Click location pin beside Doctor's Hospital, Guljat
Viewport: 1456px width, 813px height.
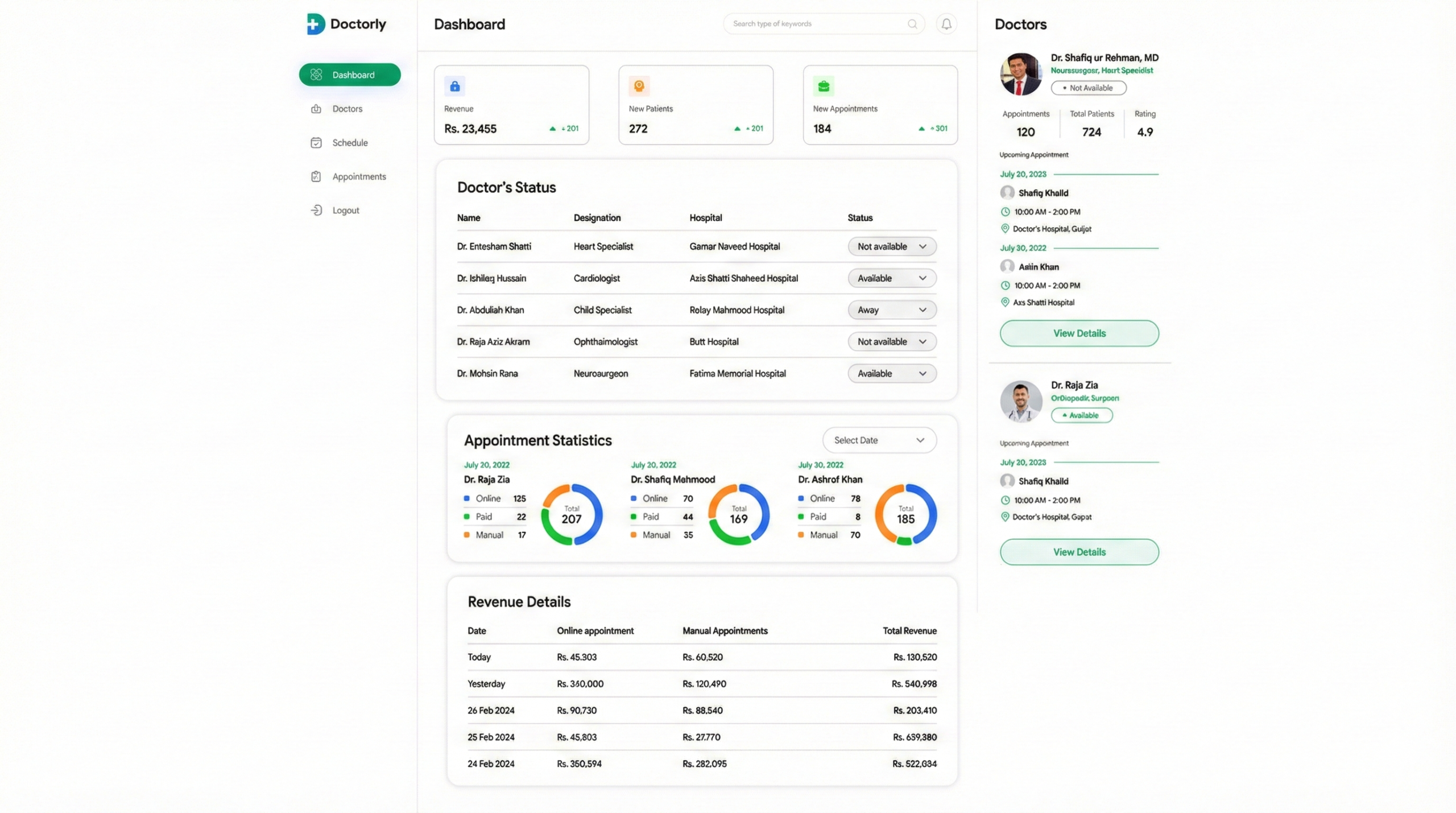1005,229
